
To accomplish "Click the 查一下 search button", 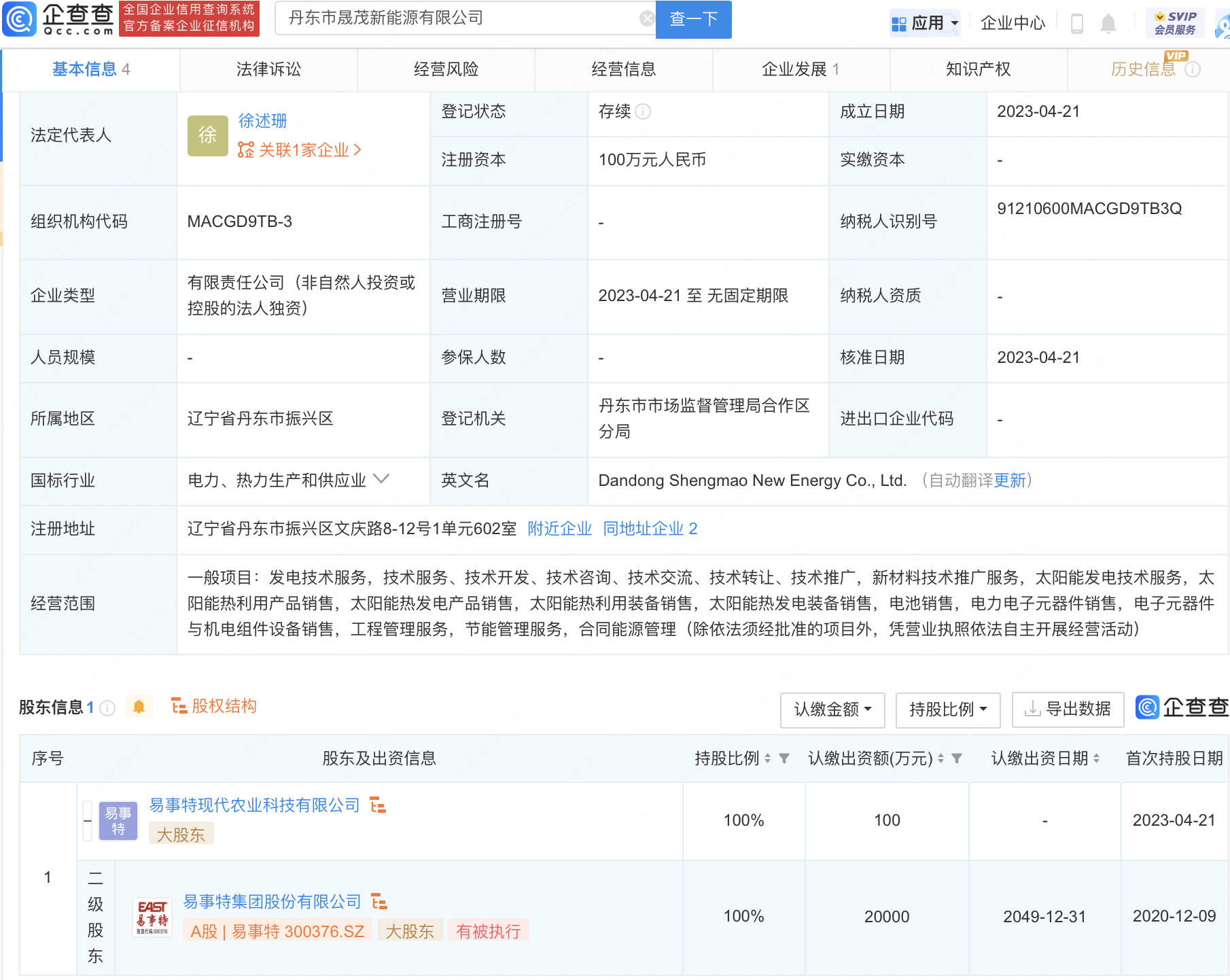I will tap(693, 19).
